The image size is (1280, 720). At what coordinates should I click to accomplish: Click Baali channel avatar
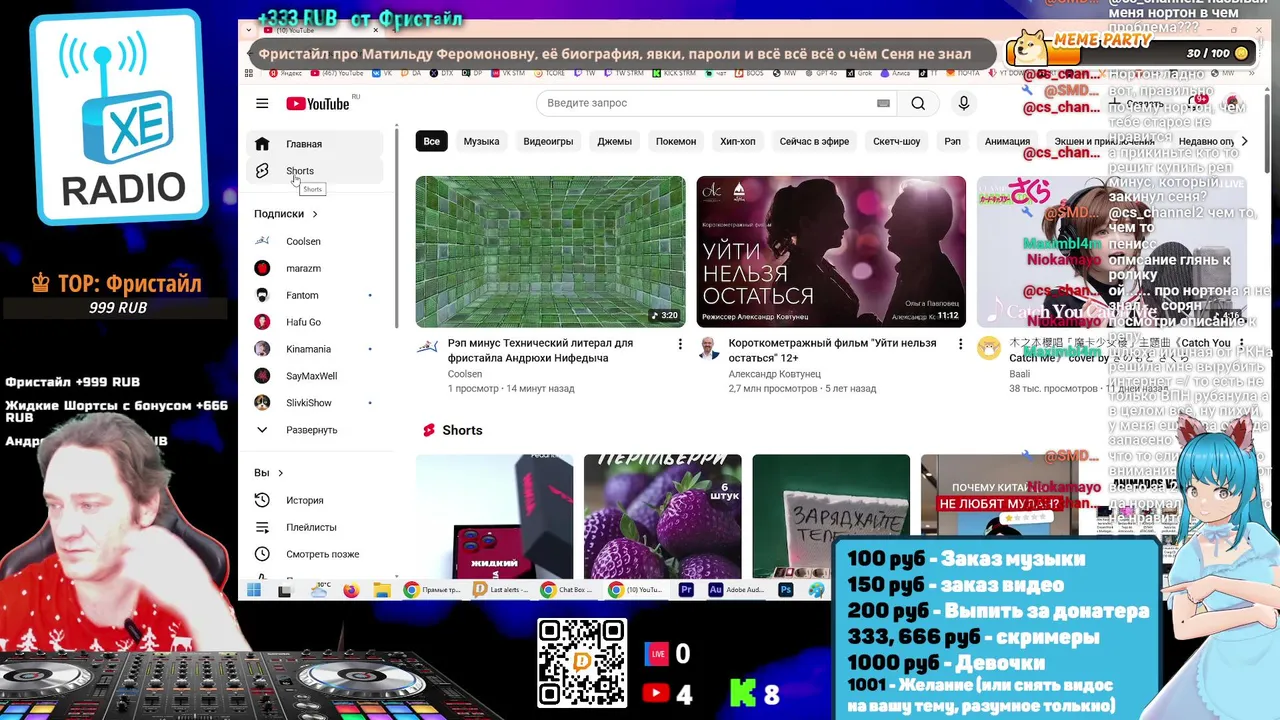tap(989, 347)
